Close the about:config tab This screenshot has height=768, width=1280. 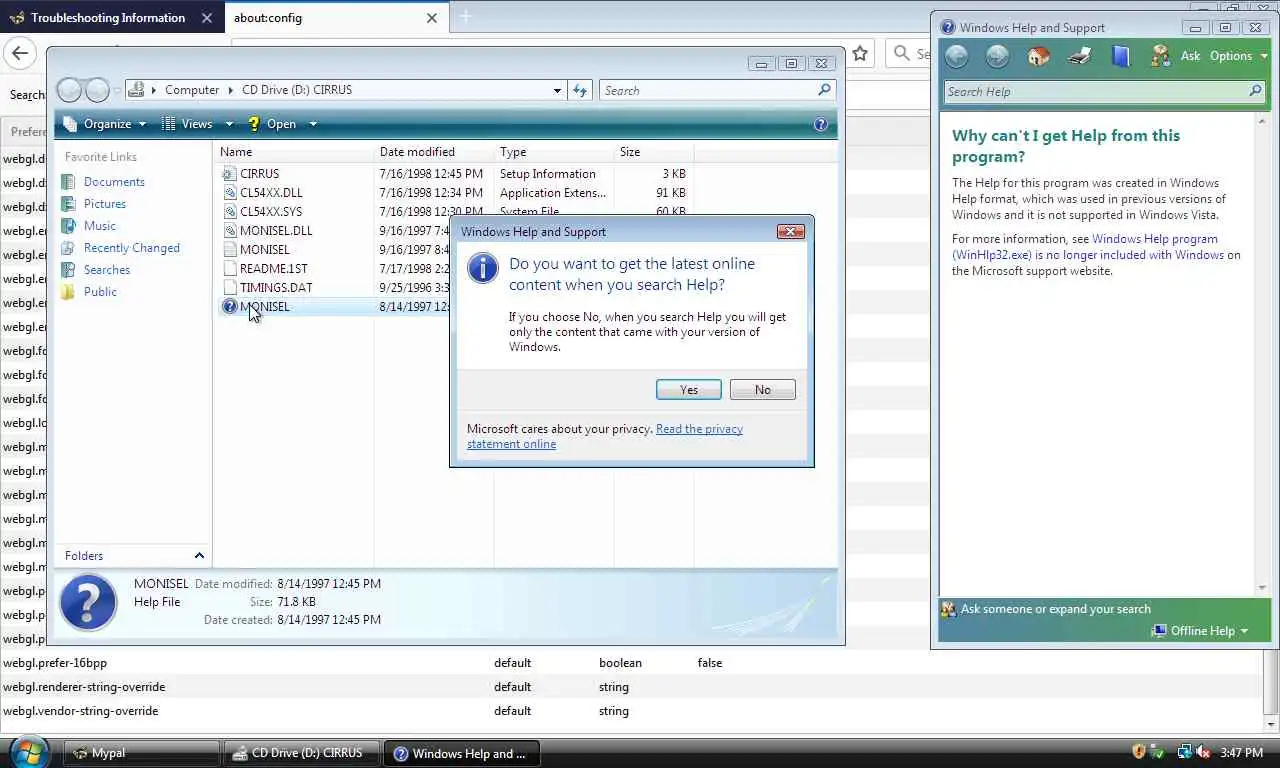tap(432, 18)
